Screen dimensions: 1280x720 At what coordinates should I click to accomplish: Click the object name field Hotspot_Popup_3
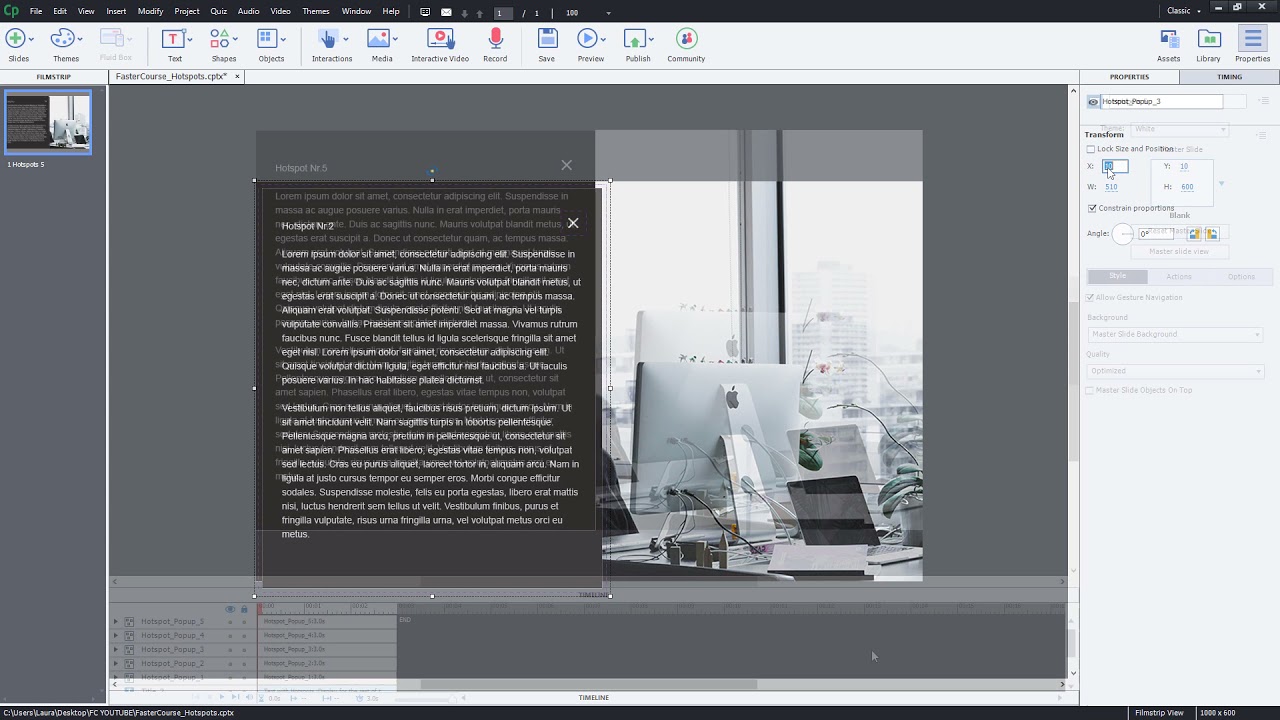pos(1162,102)
